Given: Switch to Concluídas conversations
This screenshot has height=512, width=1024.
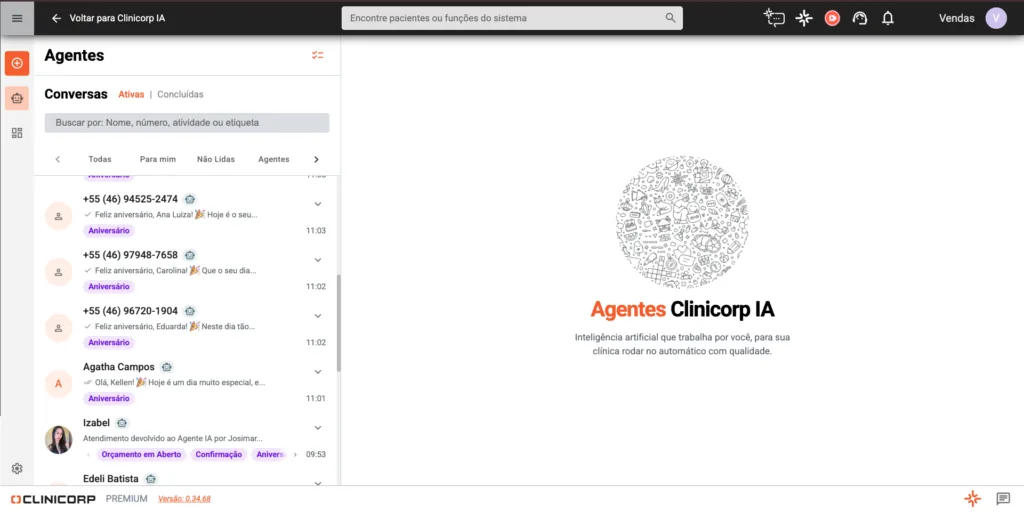Looking at the screenshot, I should [x=180, y=94].
